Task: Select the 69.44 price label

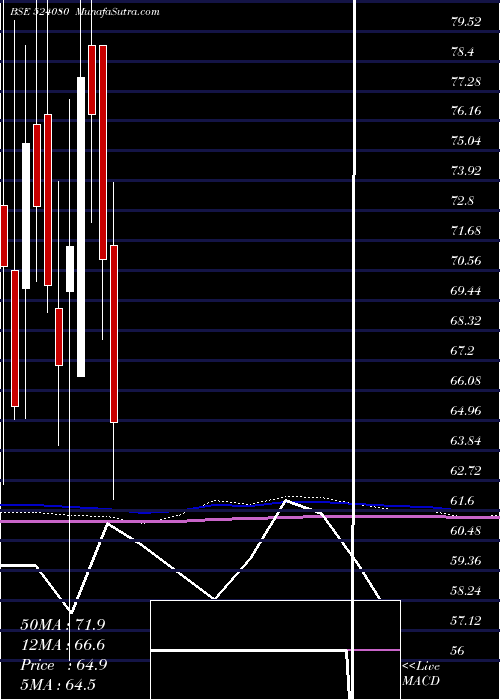Action: coord(466,291)
